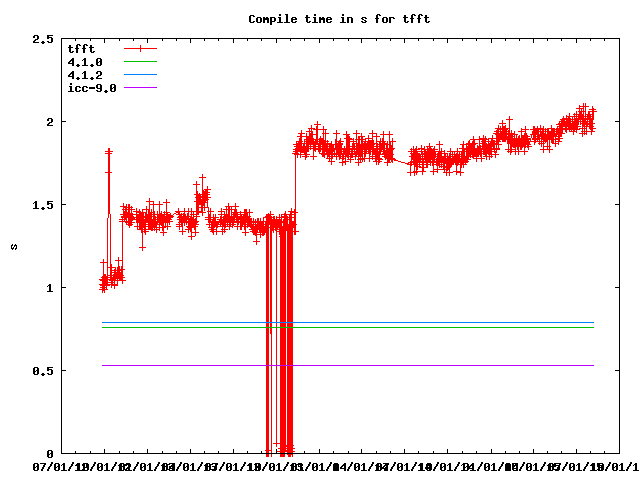The width and height of the screenshot is (640, 480).
Task: Click the 2.5 tick label on y-axis
Action: pos(43,39)
